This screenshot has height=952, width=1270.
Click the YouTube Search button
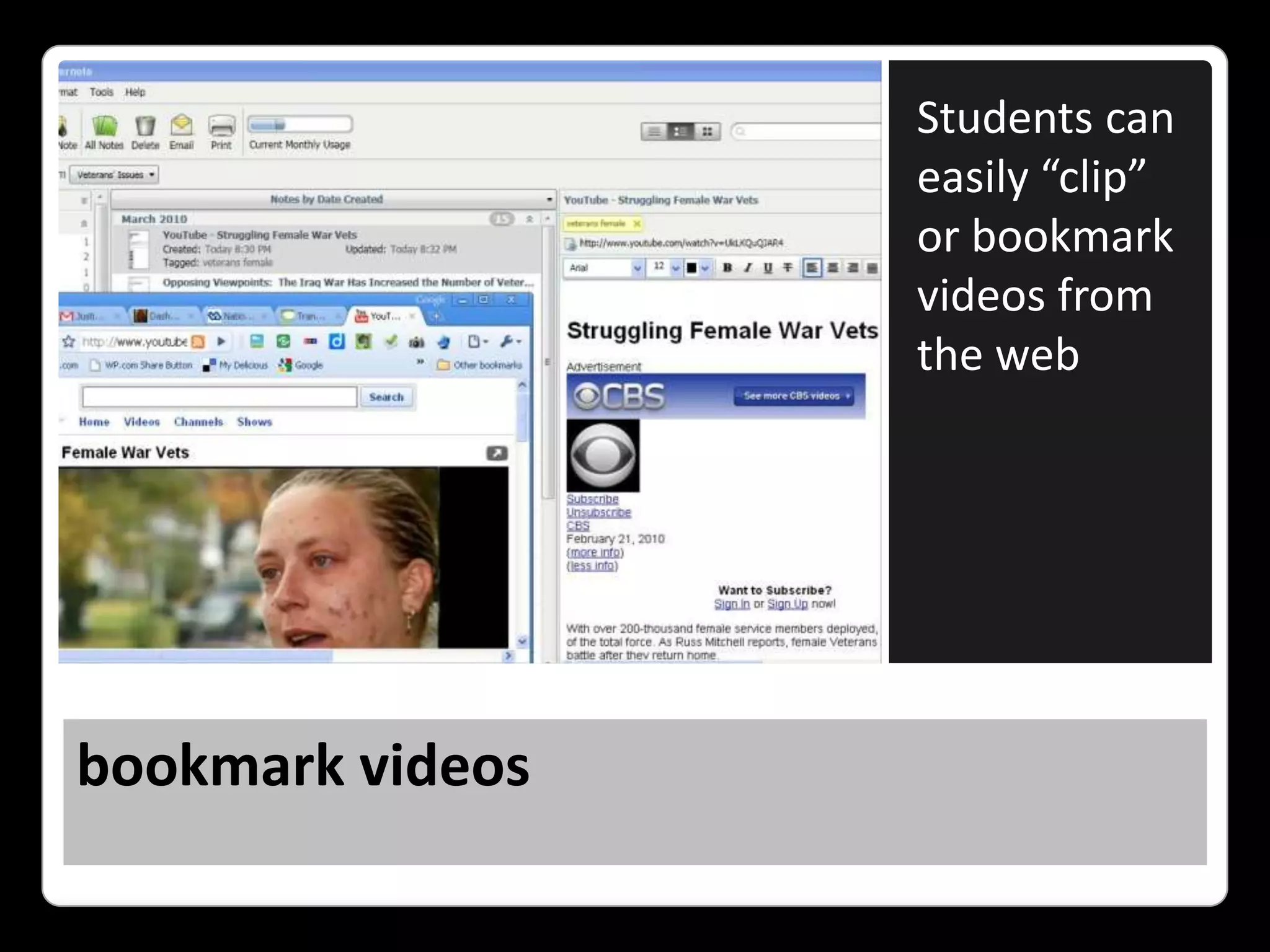coord(386,397)
